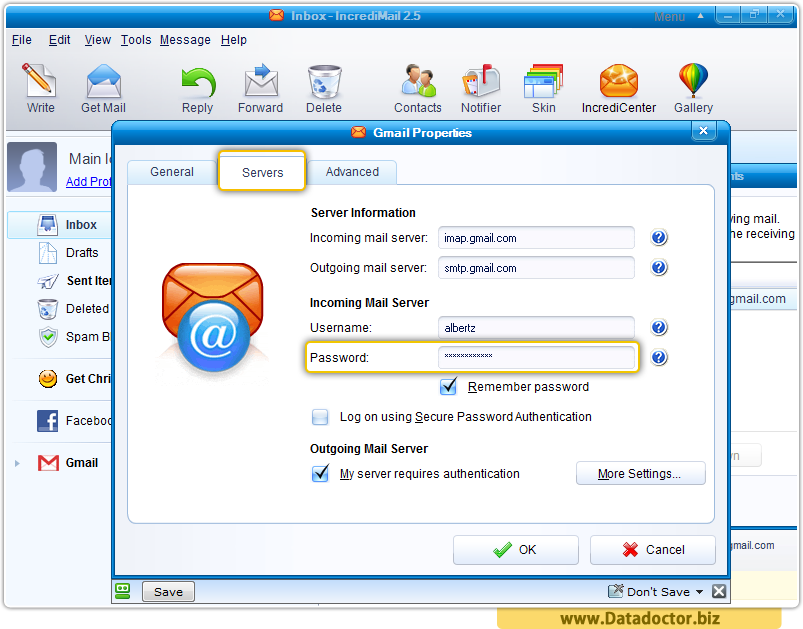The image size is (803, 629).
Task: Click the Cancel button
Action: tap(652, 550)
